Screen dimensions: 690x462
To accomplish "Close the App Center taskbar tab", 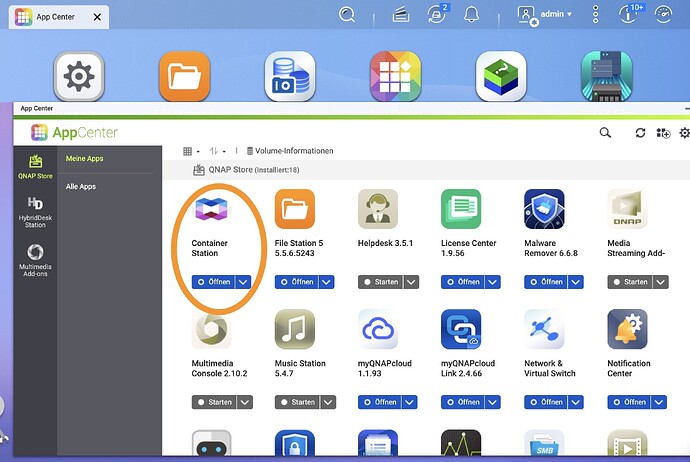I will [x=97, y=17].
